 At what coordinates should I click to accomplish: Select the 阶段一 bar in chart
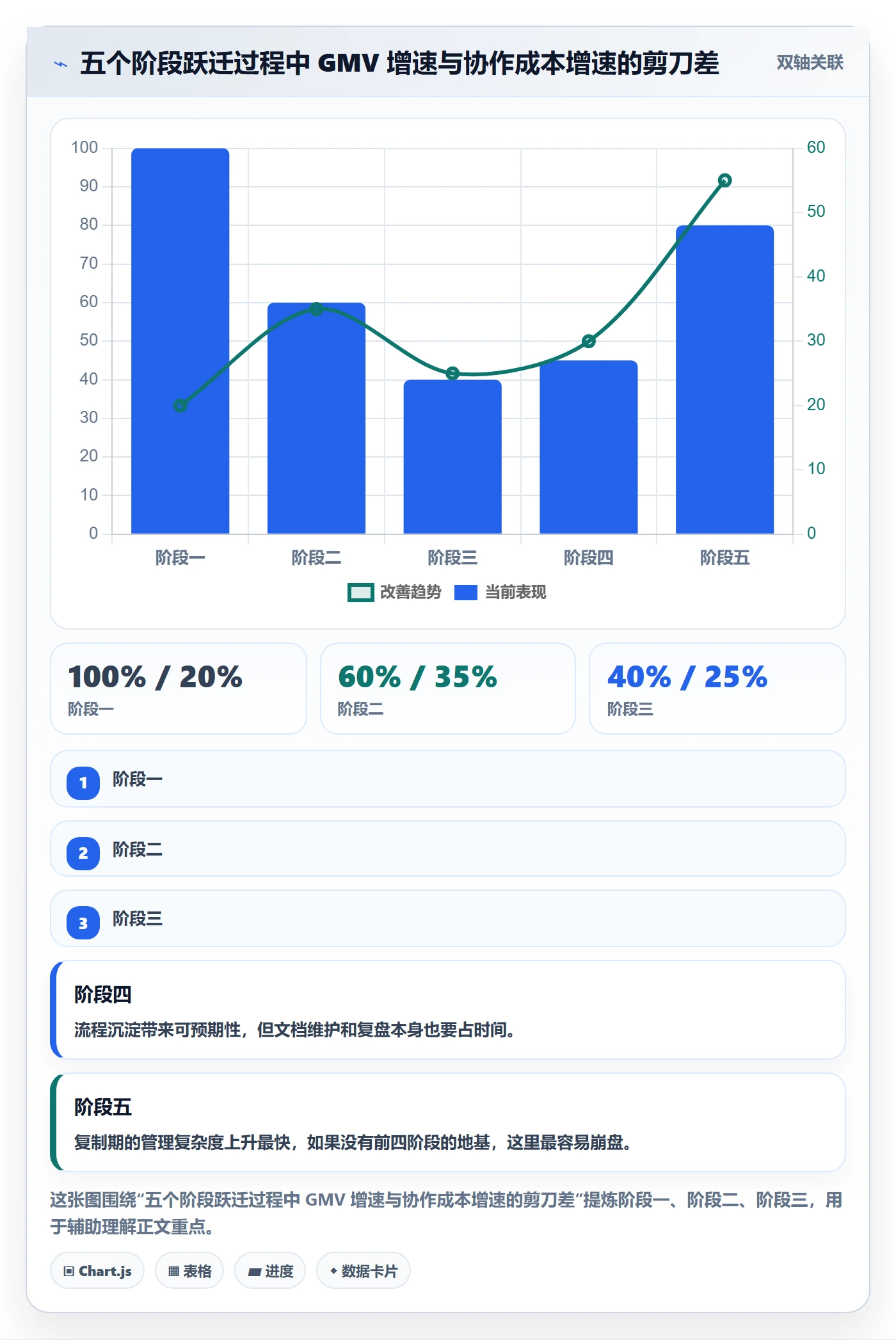[x=180, y=341]
